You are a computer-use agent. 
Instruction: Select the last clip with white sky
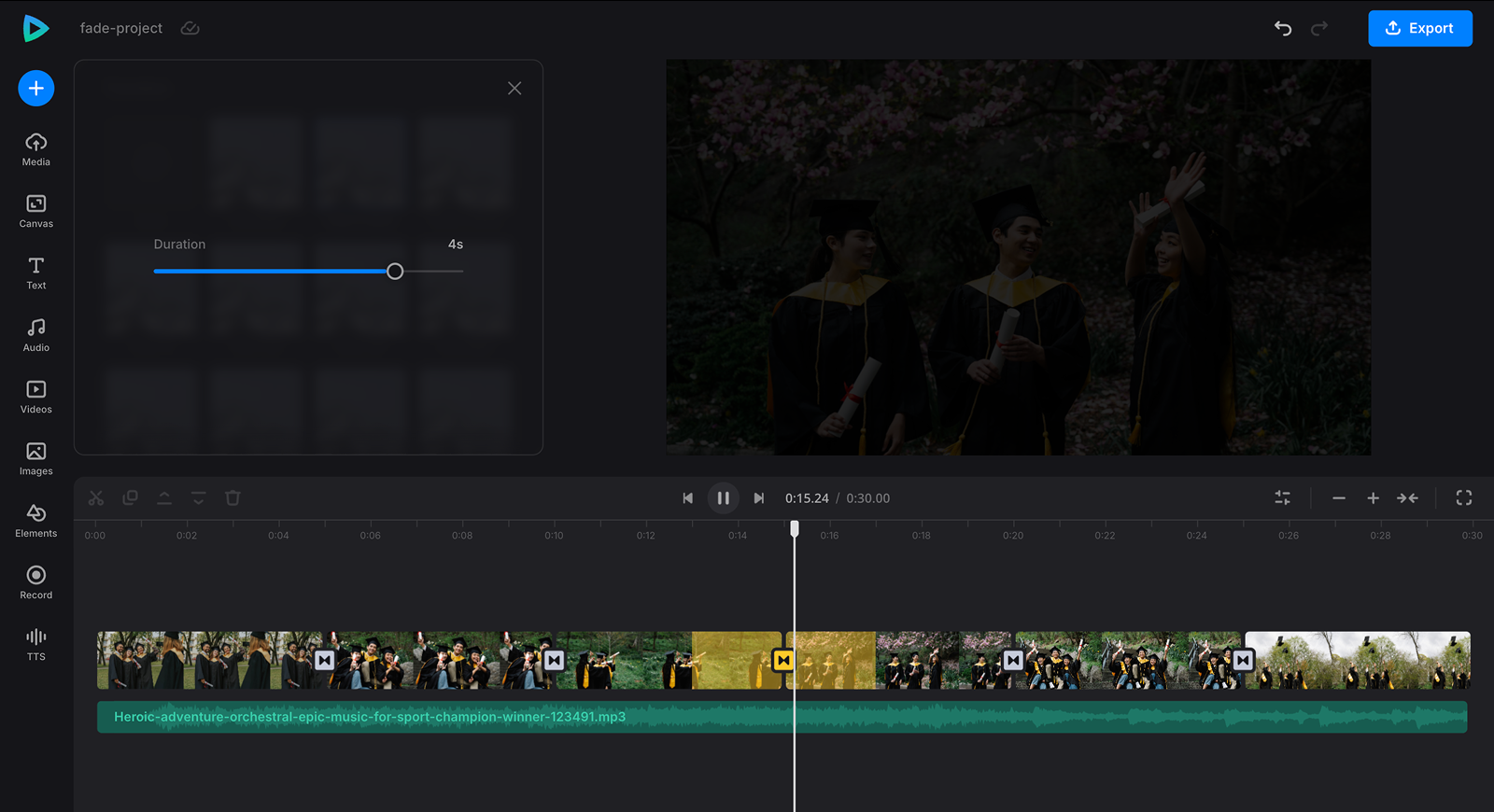point(1358,661)
